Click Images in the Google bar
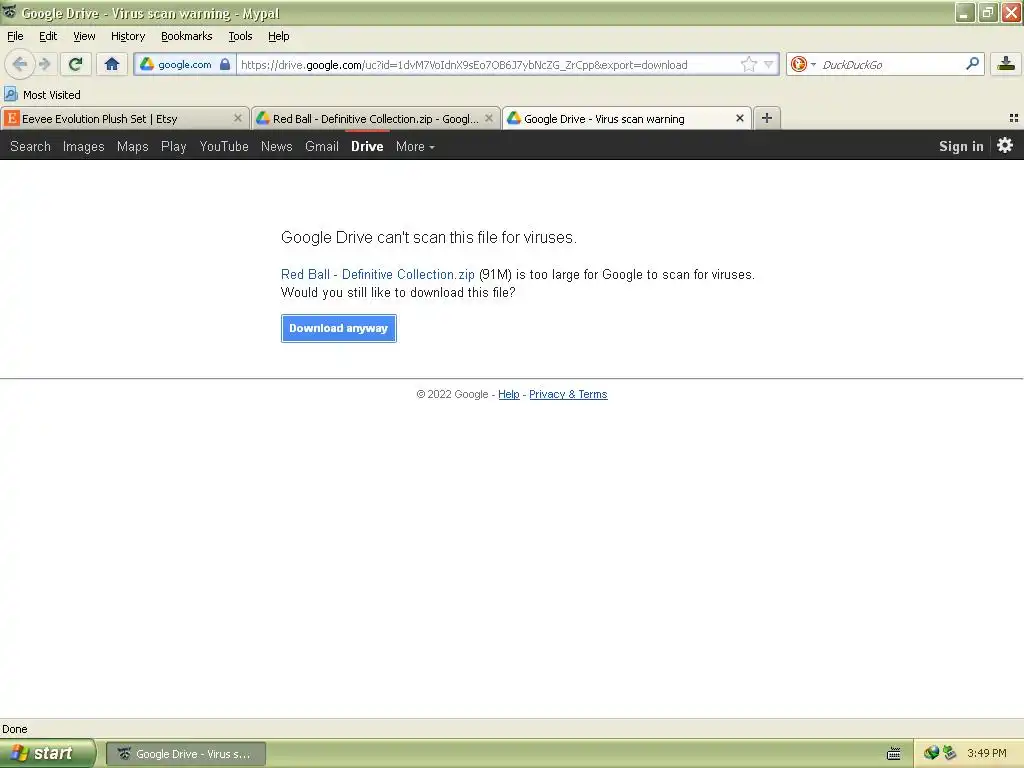The width and height of the screenshot is (1024, 768). pyautogui.click(x=84, y=146)
